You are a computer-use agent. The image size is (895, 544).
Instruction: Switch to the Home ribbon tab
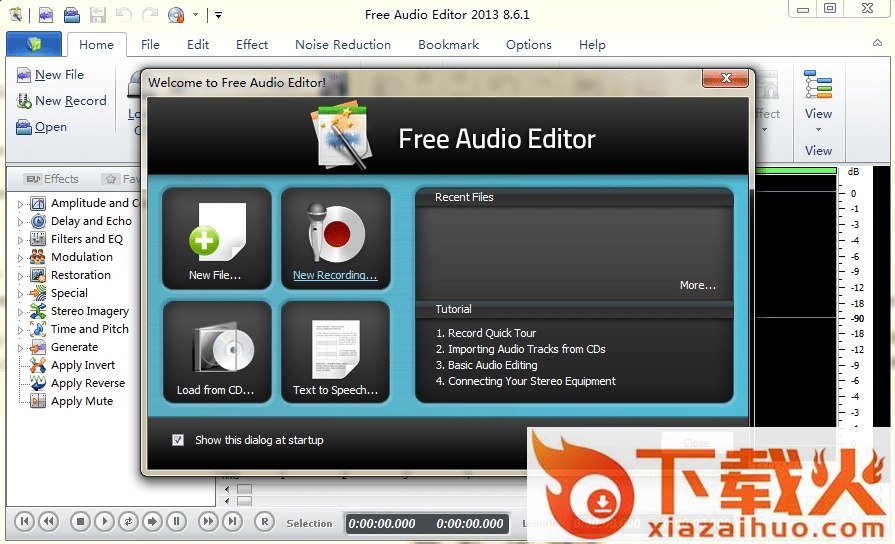point(96,45)
